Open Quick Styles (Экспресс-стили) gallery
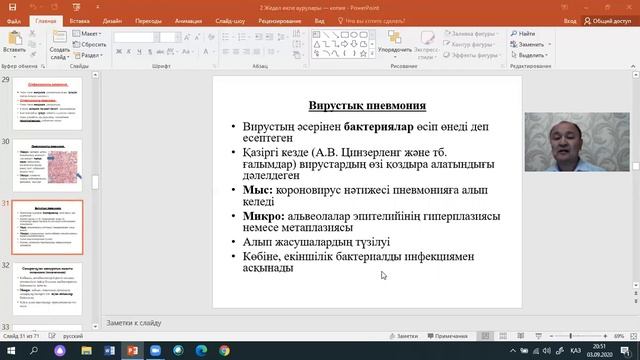This screenshot has height=360, width=640. click(x=427, y=44)
